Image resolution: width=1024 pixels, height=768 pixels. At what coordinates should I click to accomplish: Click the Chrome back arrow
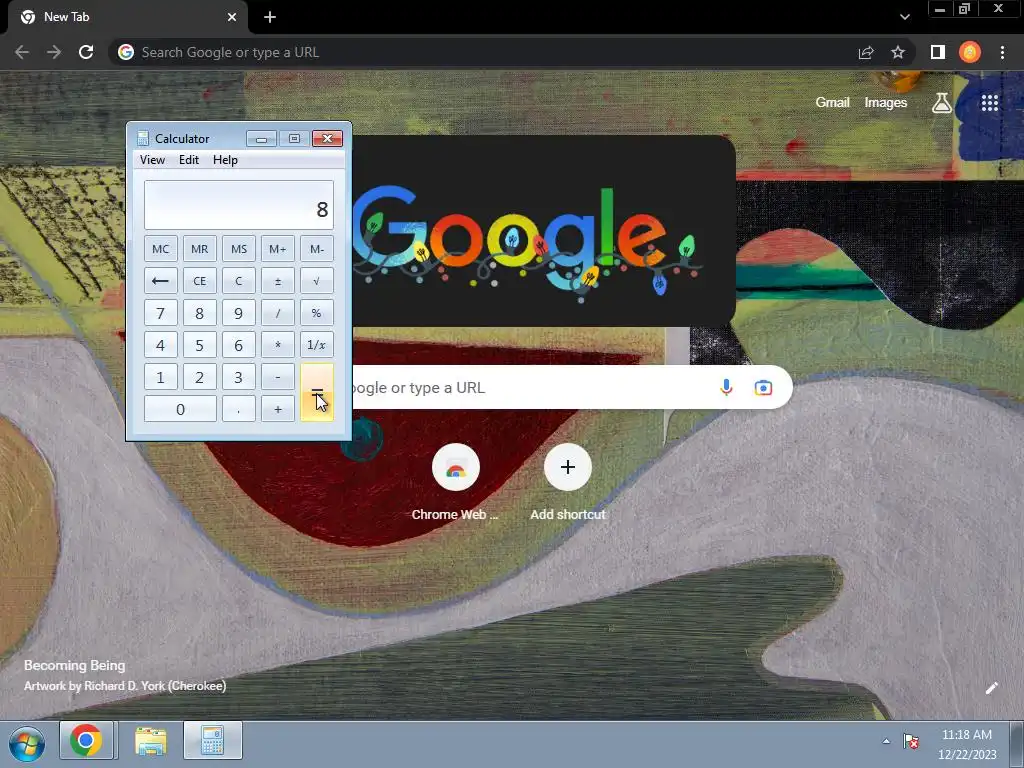[x=22, y=52]
